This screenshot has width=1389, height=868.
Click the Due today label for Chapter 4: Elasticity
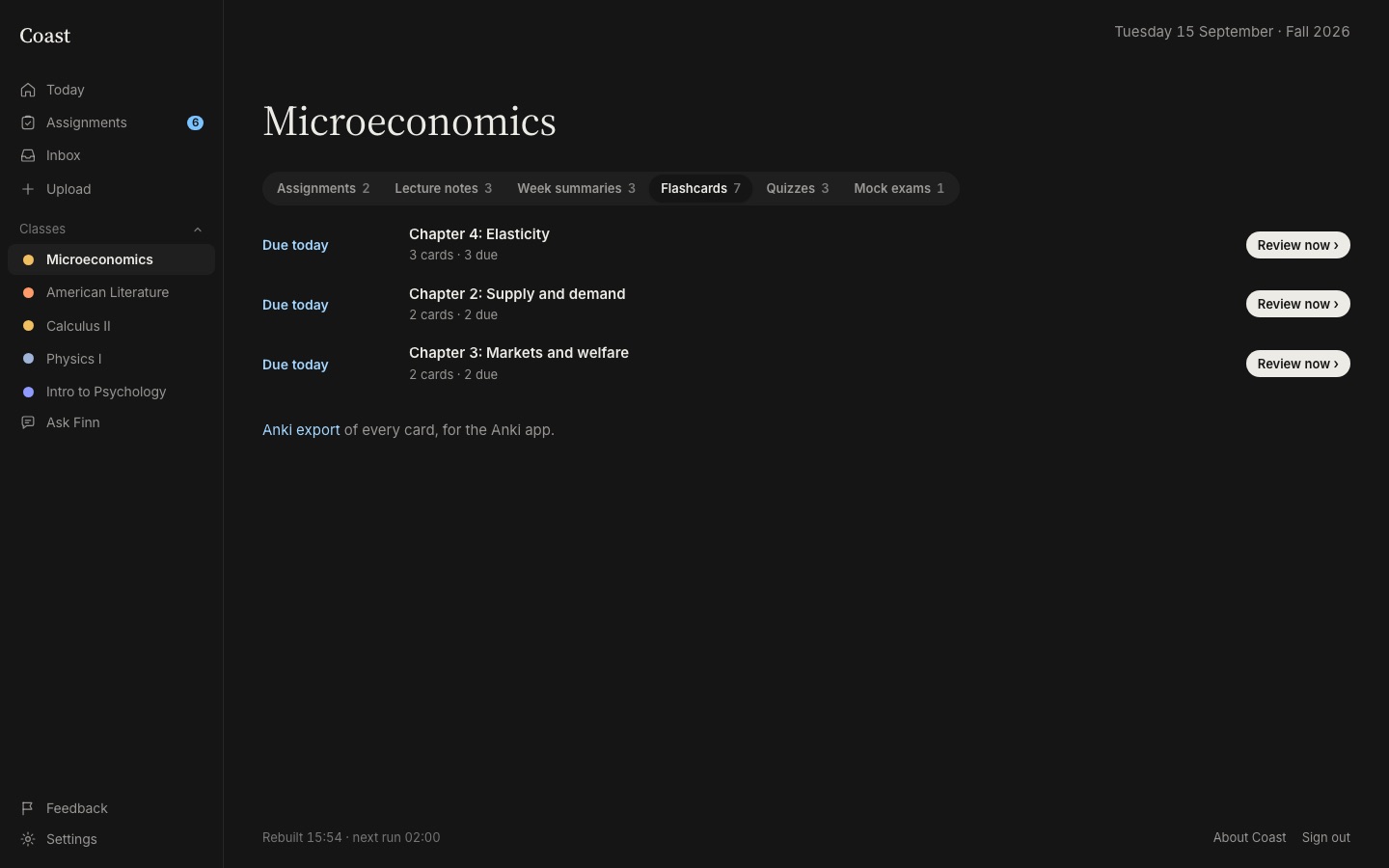click(x=295, y=245)
